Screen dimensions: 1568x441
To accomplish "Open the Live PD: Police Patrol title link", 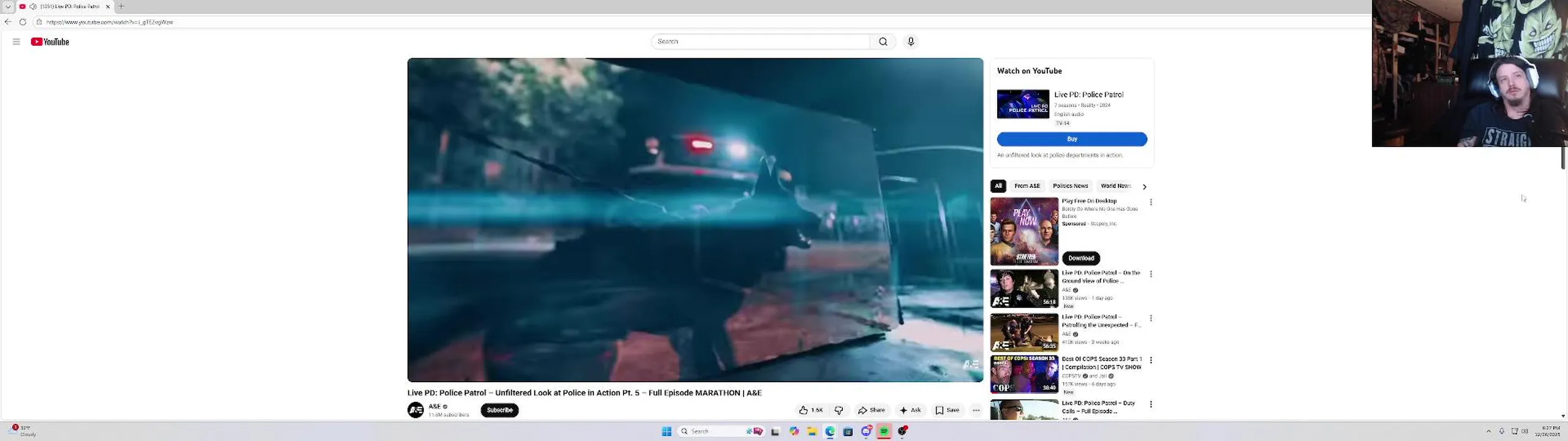I will pos(1088,94).
